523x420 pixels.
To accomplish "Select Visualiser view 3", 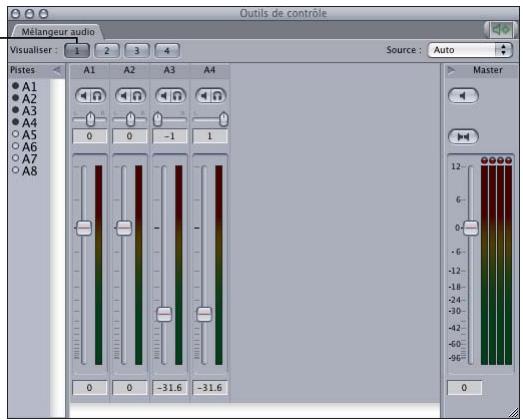I will point(137,51).
